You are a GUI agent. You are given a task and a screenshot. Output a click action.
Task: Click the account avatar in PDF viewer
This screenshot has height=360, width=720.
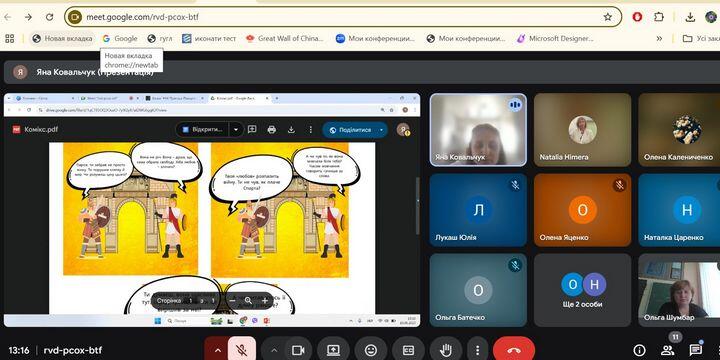click(x=403, y=129)
